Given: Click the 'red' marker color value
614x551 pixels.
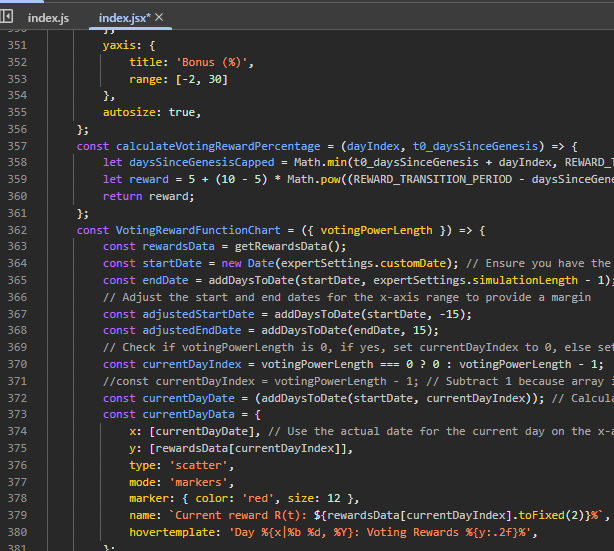Looking at the screenshot, I should [258, 499].
